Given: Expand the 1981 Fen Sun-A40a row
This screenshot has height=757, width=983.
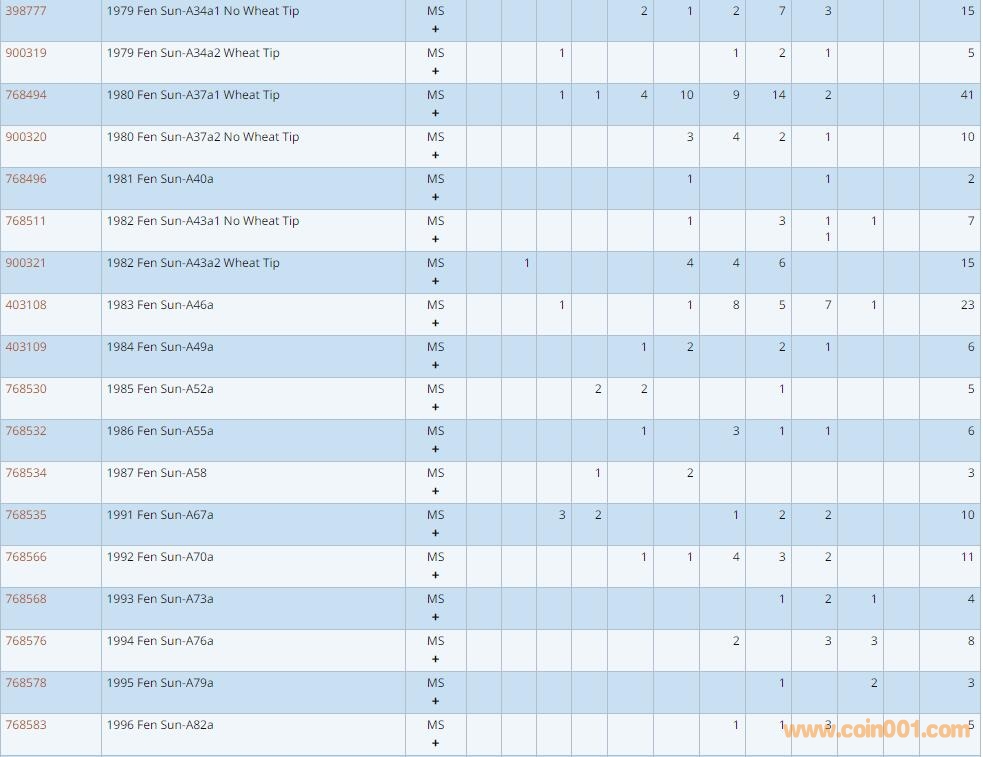Looking at the screenshot, I should point(435,198).
